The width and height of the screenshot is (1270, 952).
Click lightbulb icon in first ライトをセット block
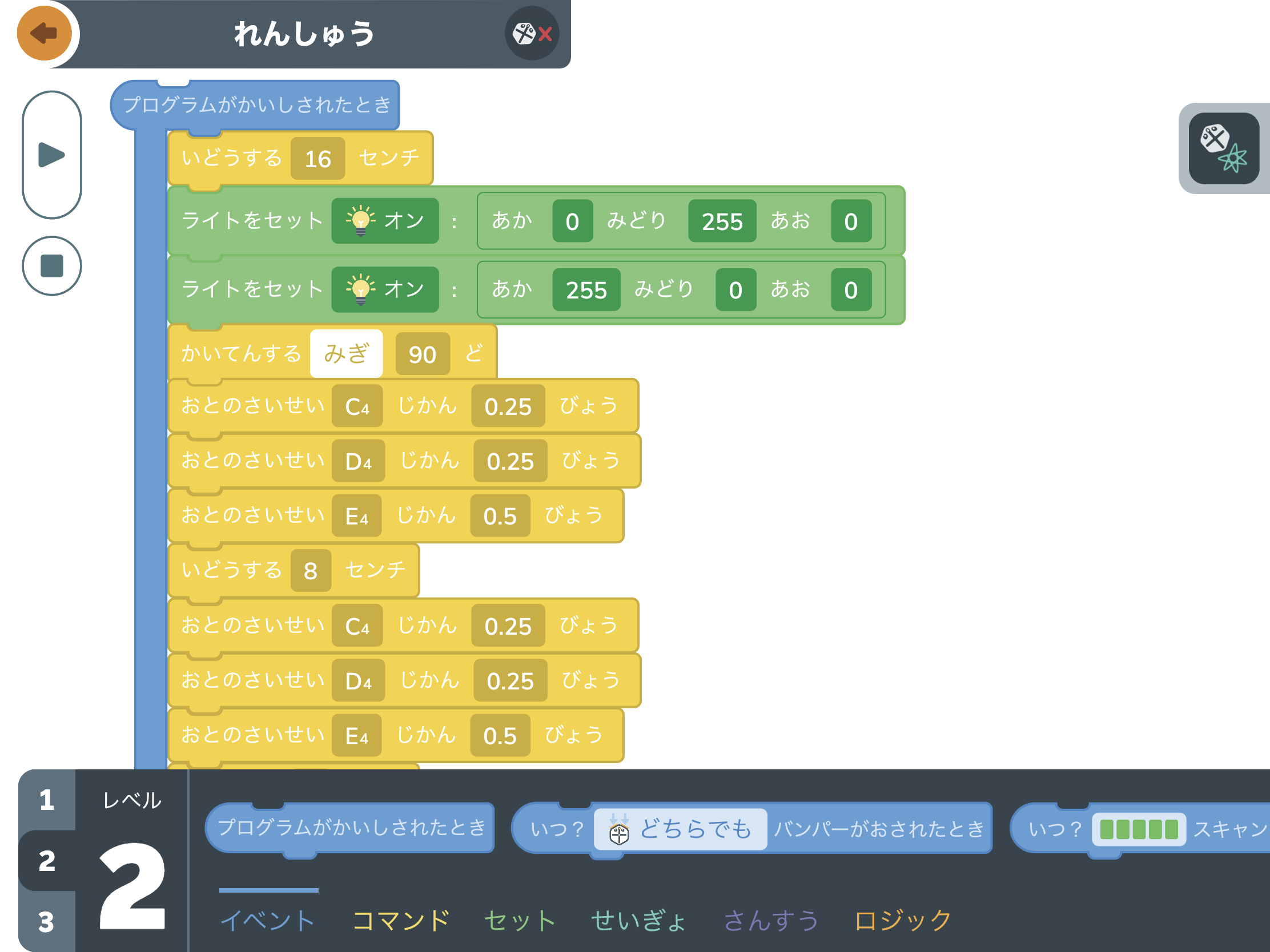point(360,221)
